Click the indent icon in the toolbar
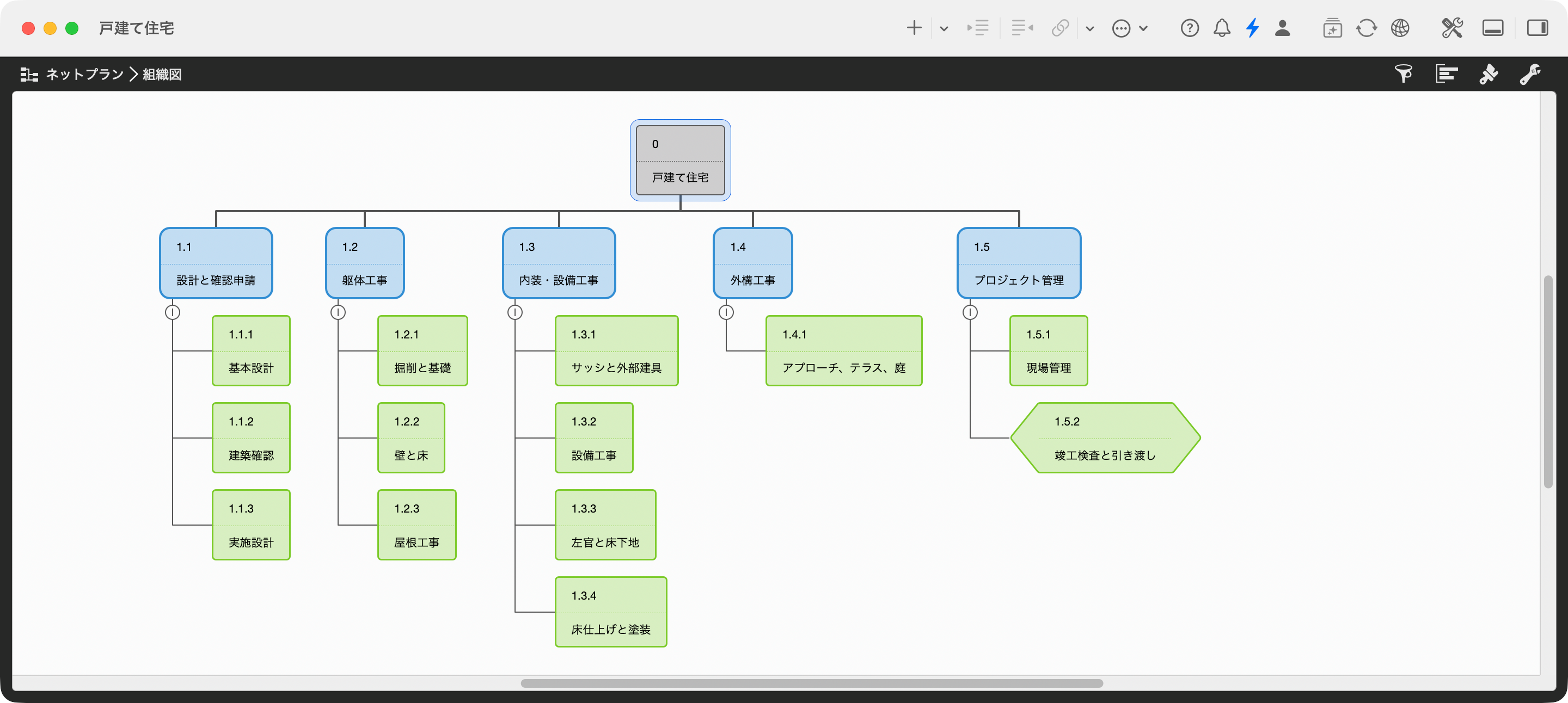The image size is (1568, 703). pos(978,28)
